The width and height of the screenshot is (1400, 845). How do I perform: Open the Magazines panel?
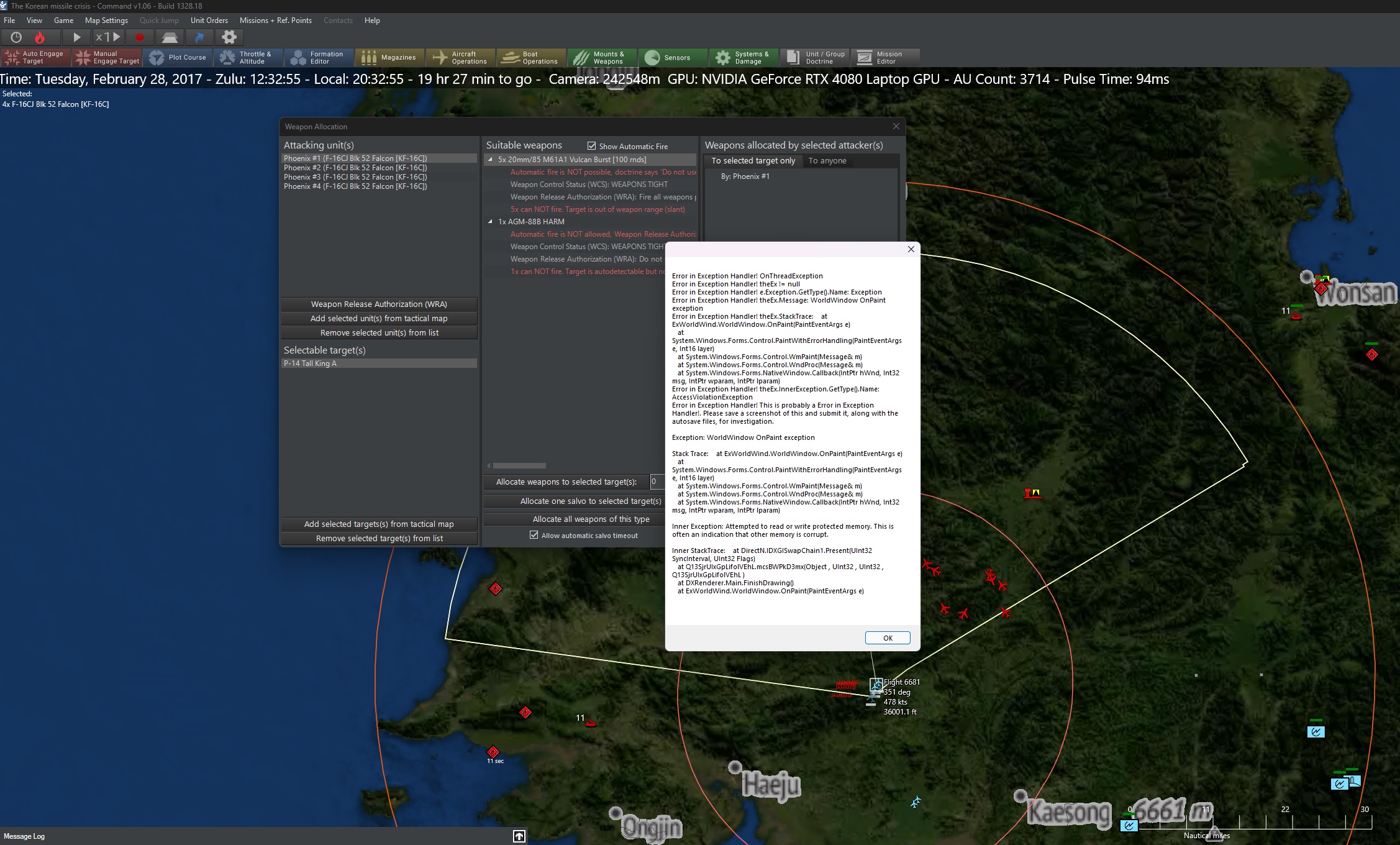click(389, 58)
